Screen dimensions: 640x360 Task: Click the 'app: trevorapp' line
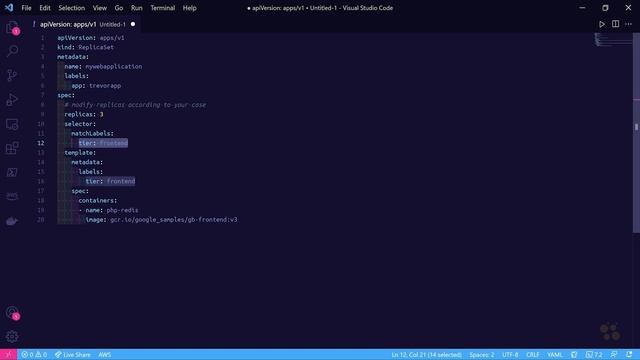(x=96, y=85)
